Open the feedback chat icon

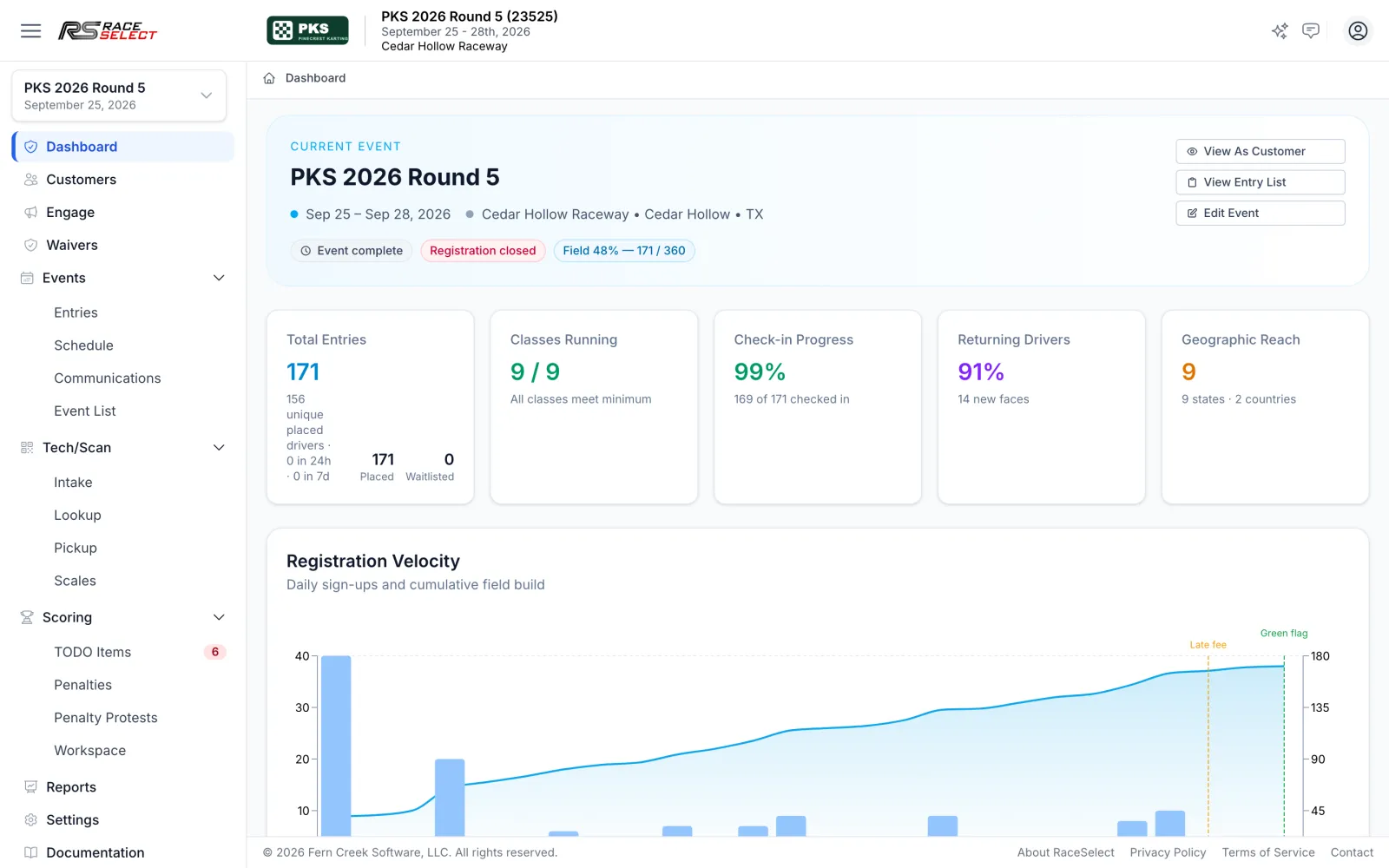(1311, 31)
